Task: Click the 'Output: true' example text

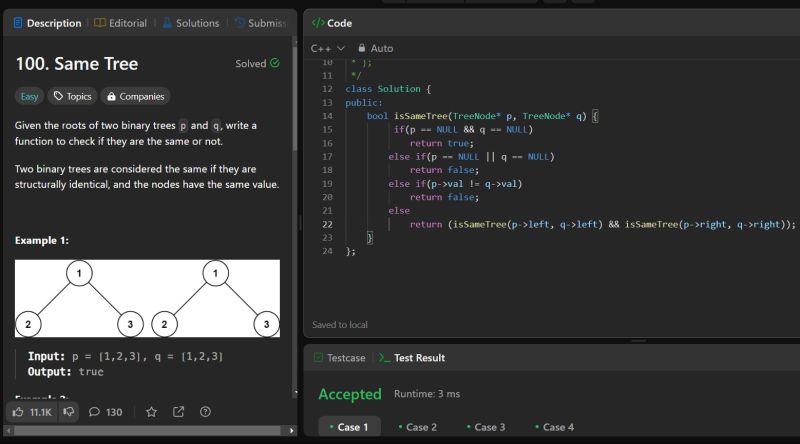Action: (x=65, y=372)
